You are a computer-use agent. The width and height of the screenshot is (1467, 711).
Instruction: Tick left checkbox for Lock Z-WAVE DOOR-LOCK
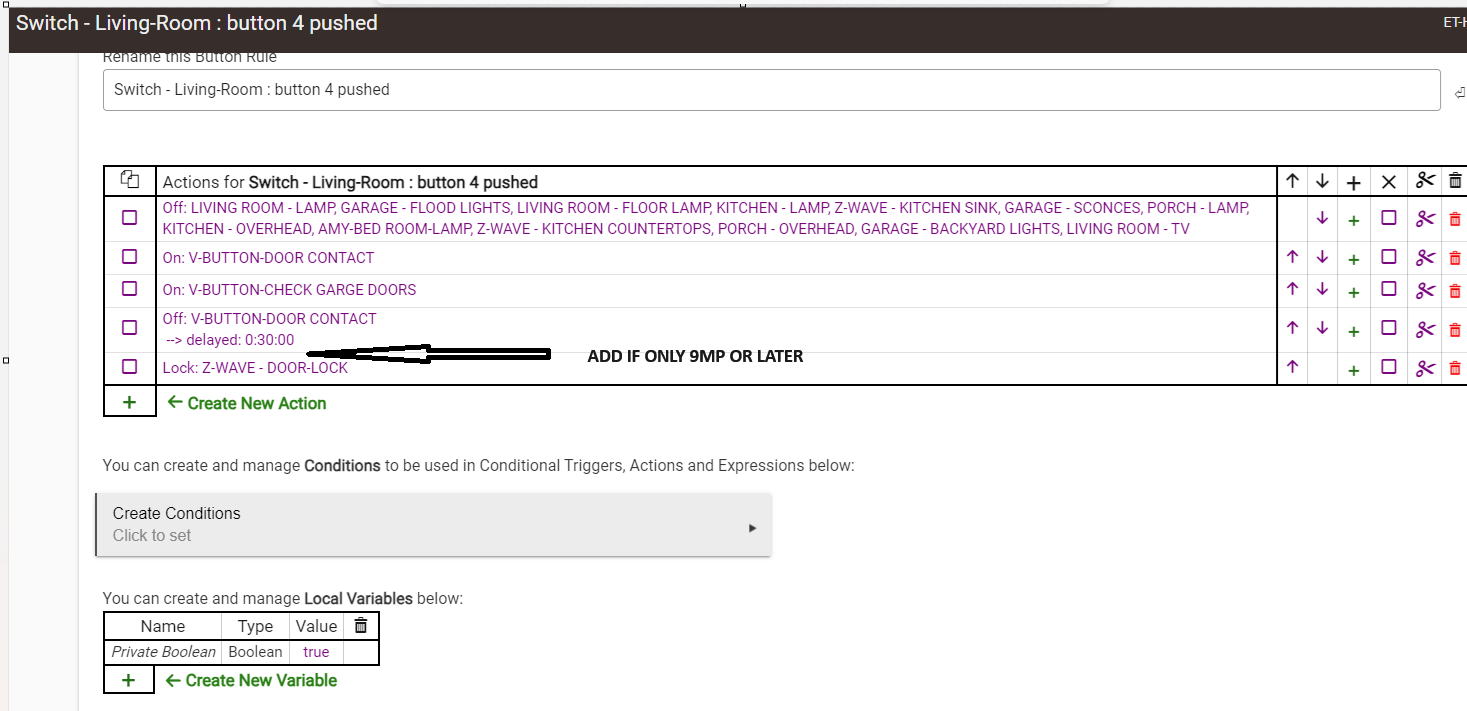click(129, 367)
